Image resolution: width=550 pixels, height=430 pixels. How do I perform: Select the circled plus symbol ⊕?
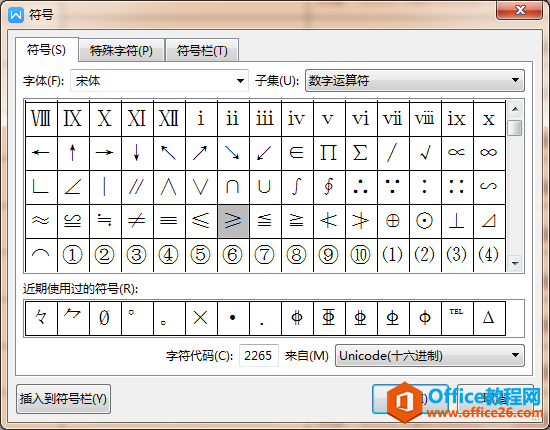click(x=393, y=221)
